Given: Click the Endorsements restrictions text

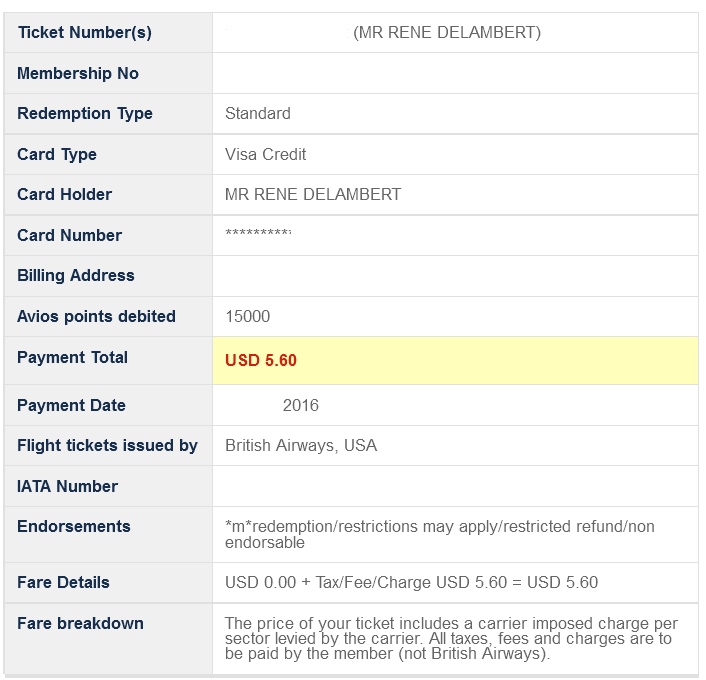Looking at the screenshot, I should click(x=440, y=534).
